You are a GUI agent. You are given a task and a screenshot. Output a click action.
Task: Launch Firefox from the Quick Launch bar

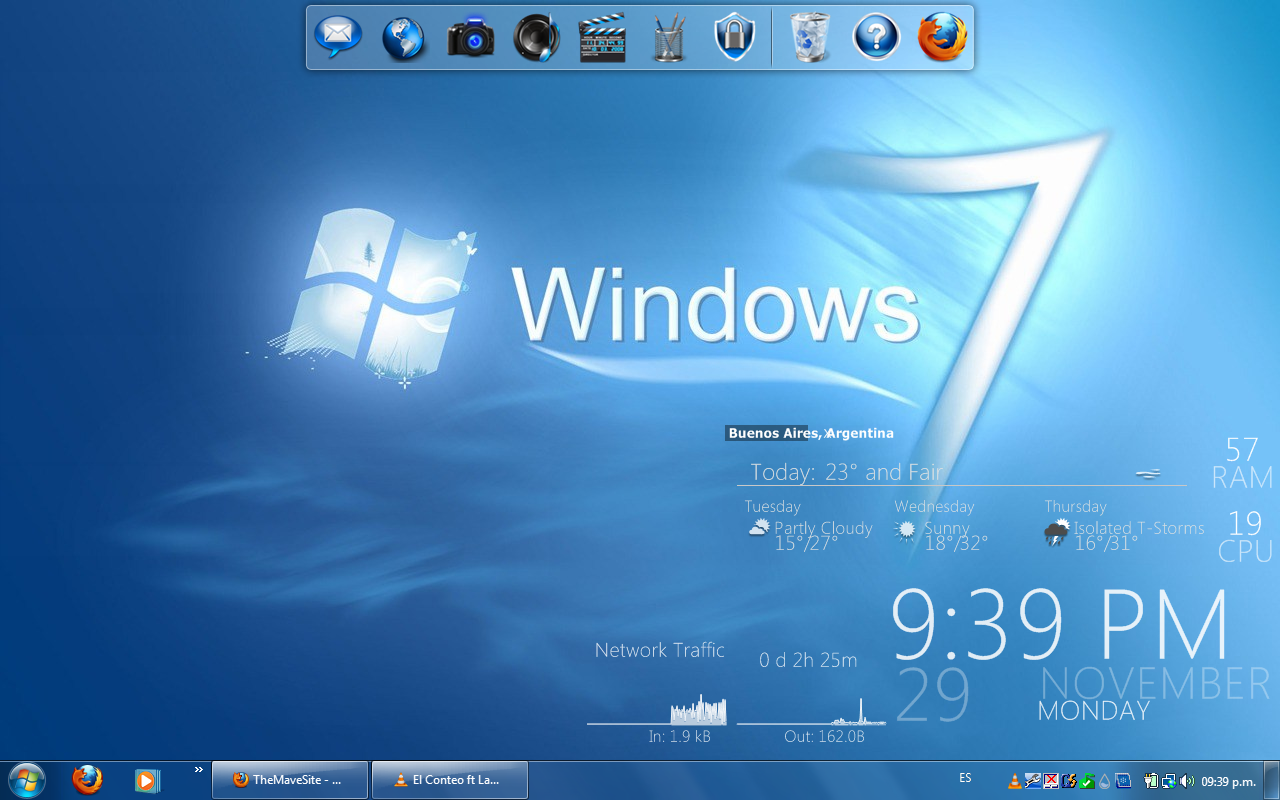pyautogui.click(x=87, y=780)
